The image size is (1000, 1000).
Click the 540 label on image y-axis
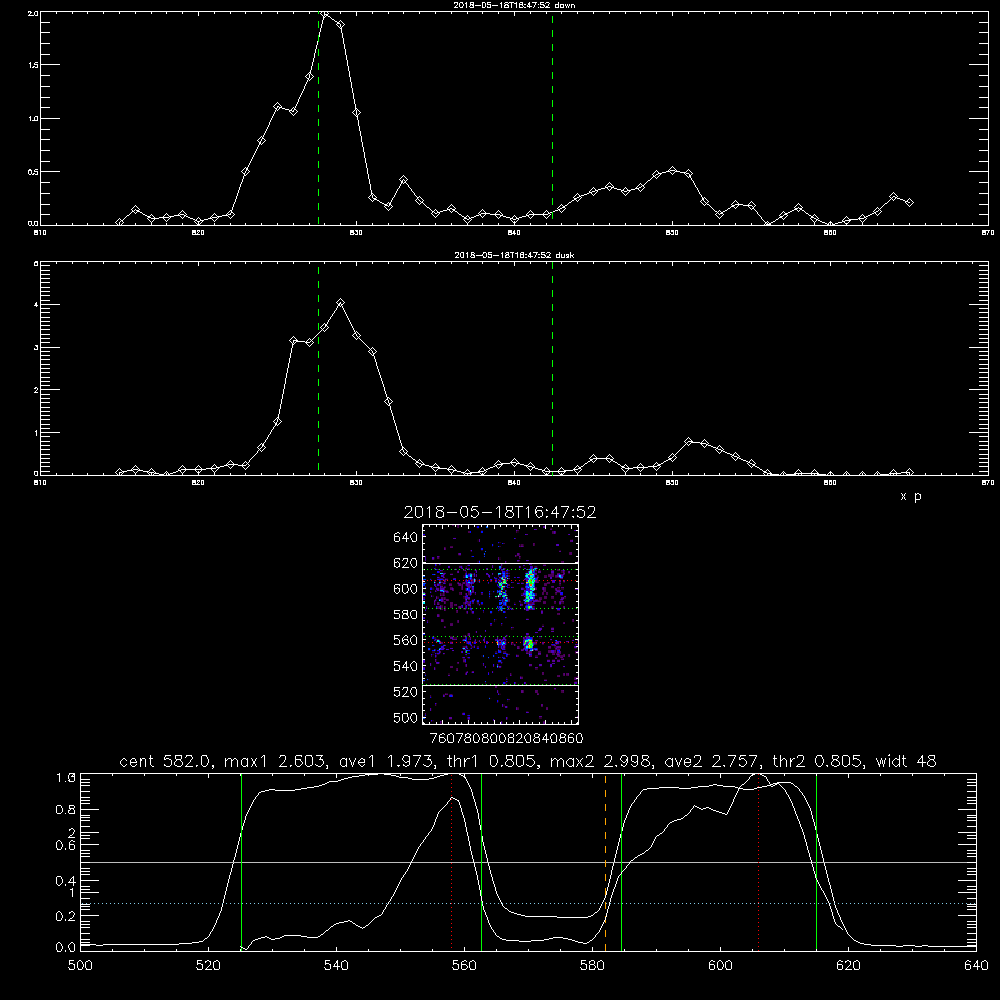[406, 666]
